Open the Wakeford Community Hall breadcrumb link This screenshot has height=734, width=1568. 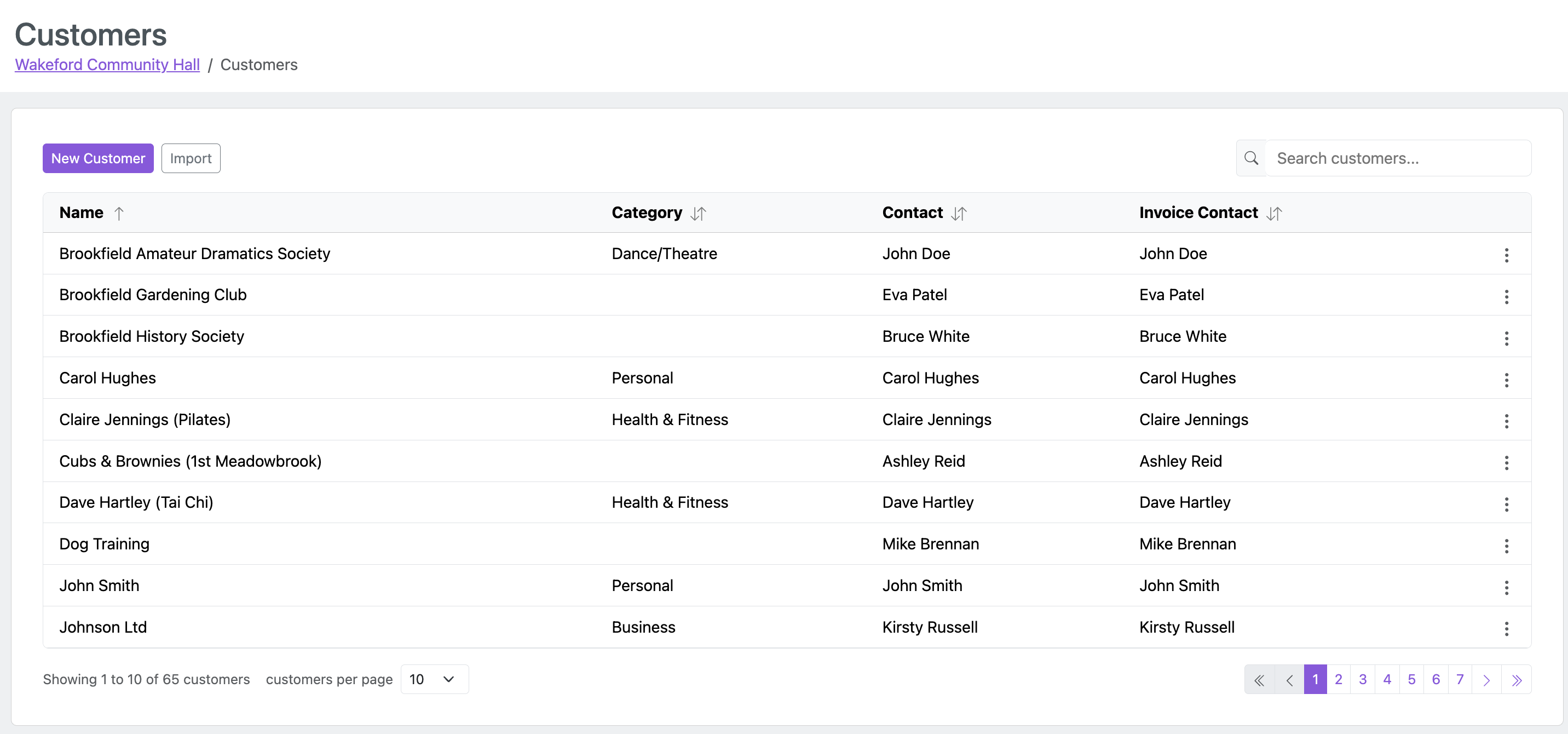pyautogui.click(x=107, y=65)
